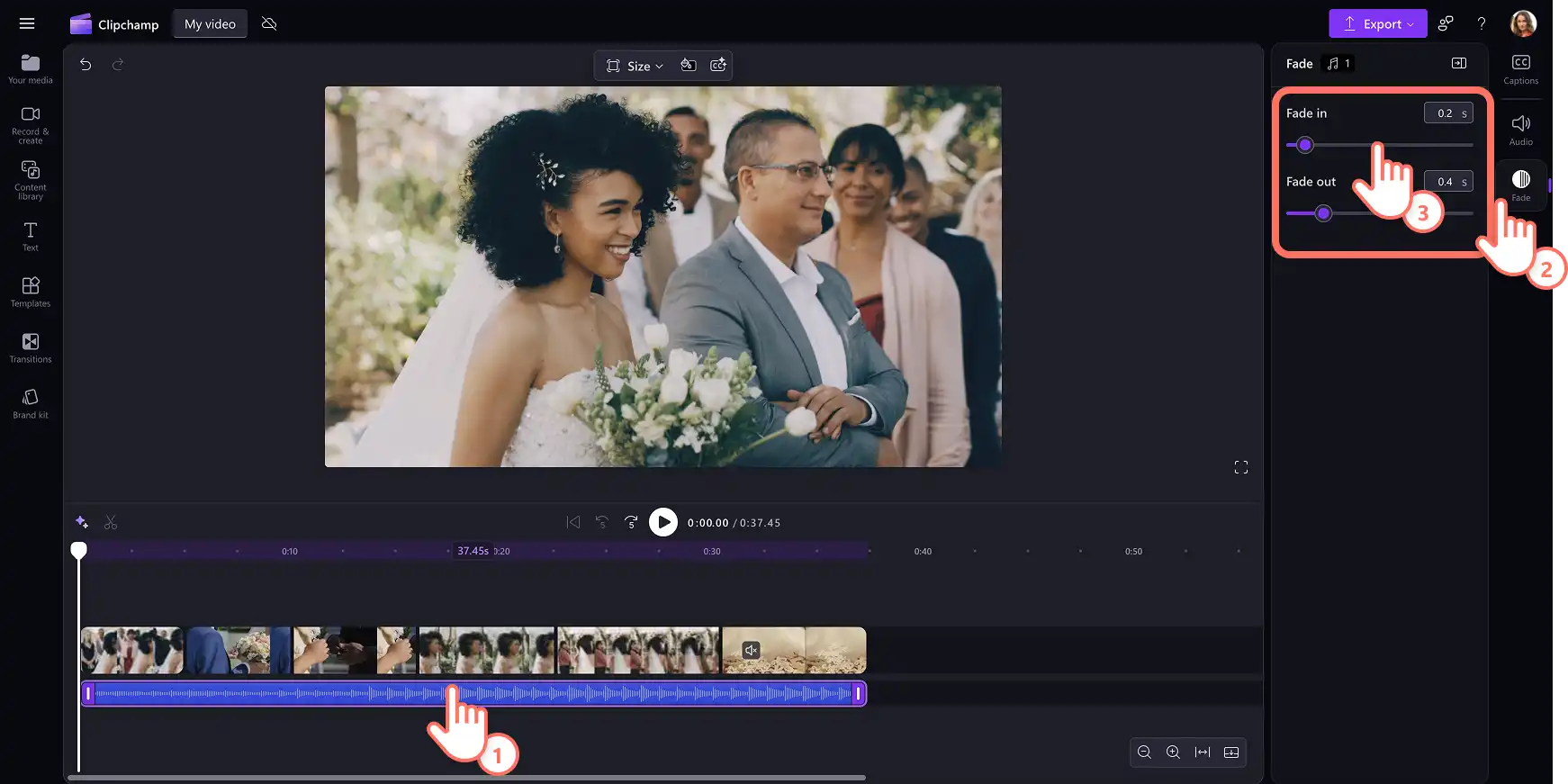The height and width of the screenshot is (784, 1568).
Task: Open the Audio properties panel
Action: coord(1521,131)
